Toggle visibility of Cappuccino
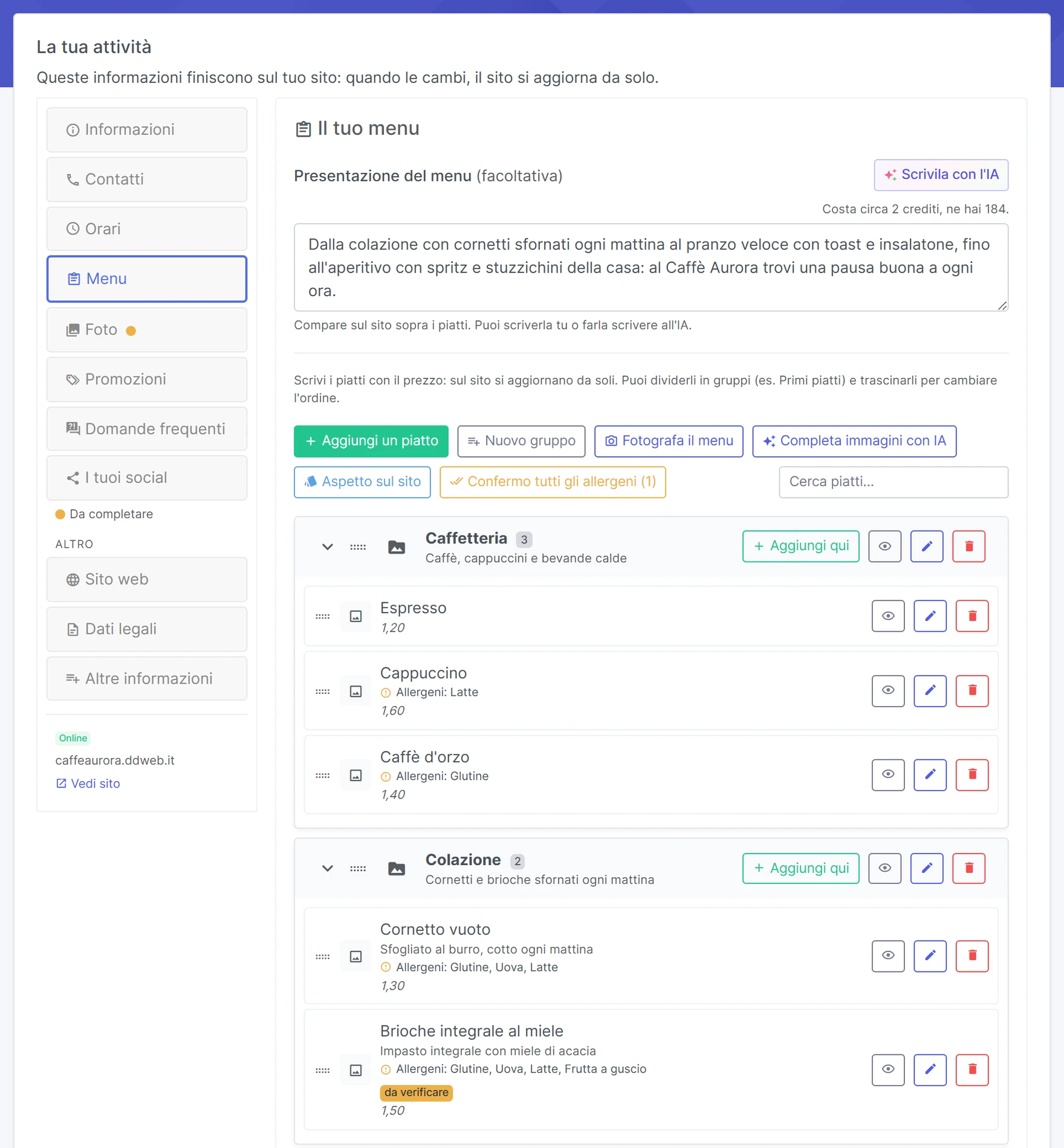The image size is (1064, 1148). (x=888, y=690)
